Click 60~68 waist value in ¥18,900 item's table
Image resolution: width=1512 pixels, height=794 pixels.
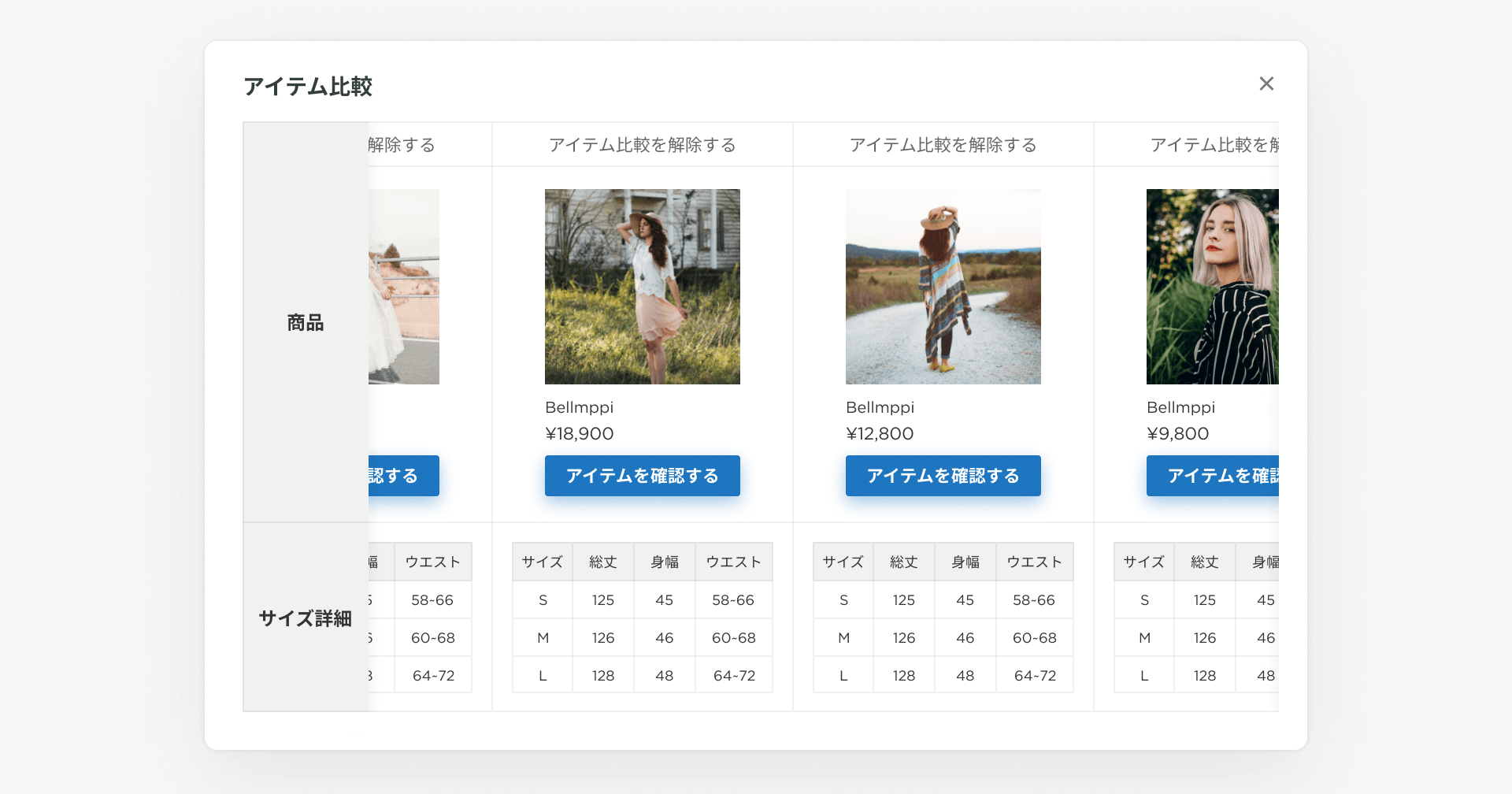click(x=734, y=638)
